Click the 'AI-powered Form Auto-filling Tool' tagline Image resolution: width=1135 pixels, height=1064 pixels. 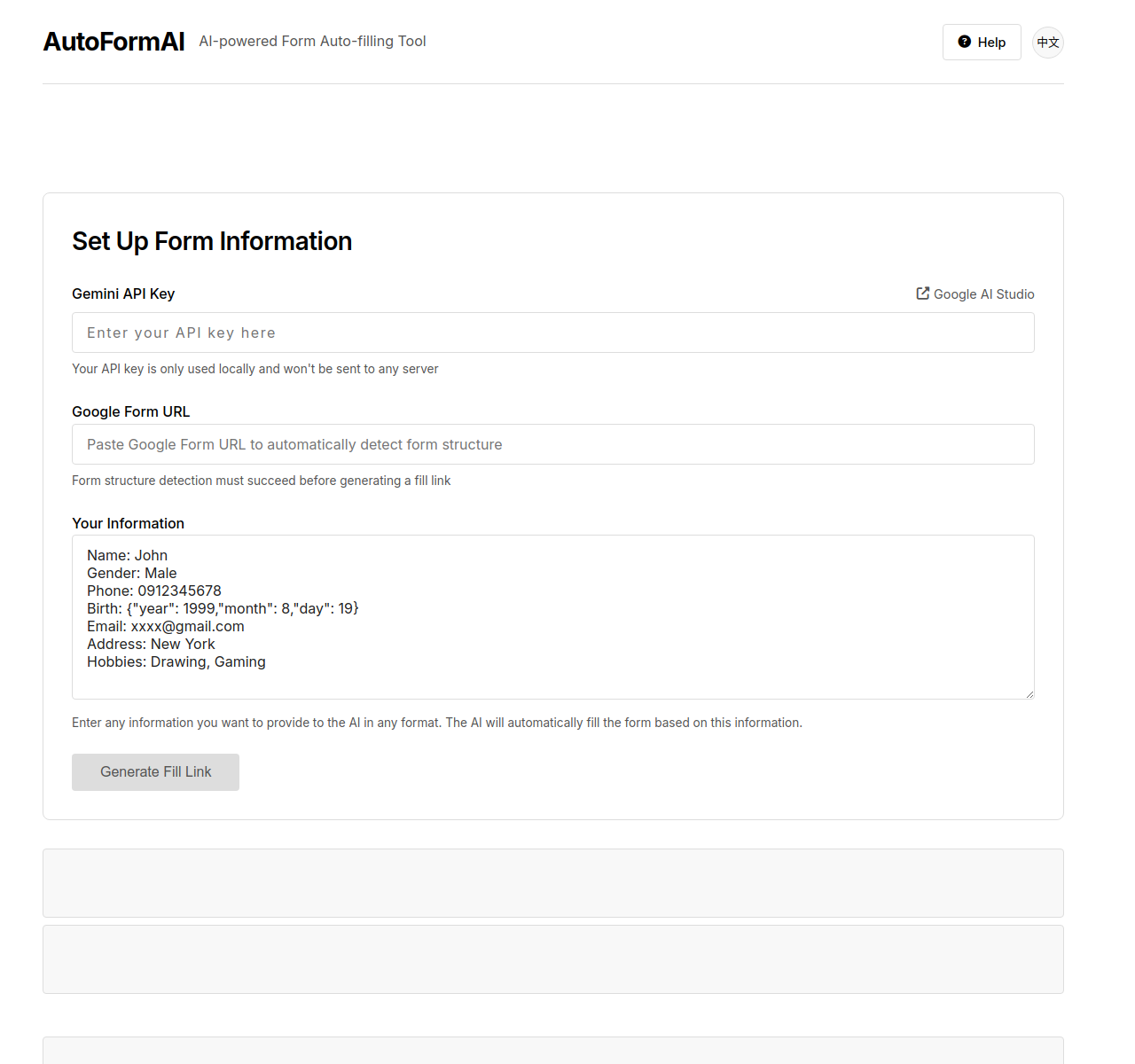312,41
